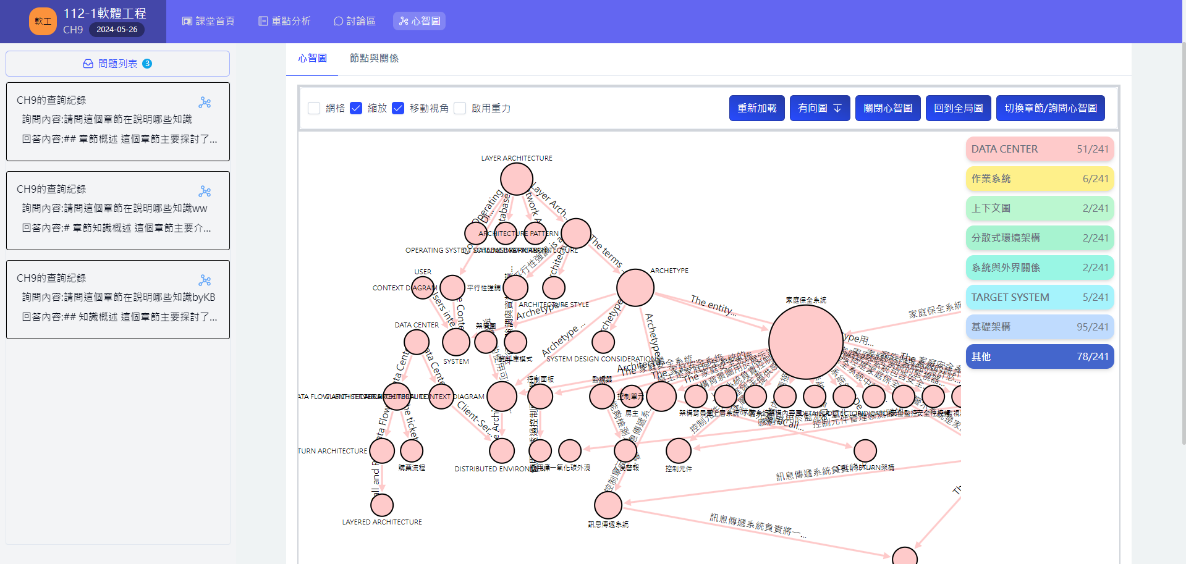Open 課堂首頁 from top navigation
This screenshot has height=564, width=1186.
208,21
